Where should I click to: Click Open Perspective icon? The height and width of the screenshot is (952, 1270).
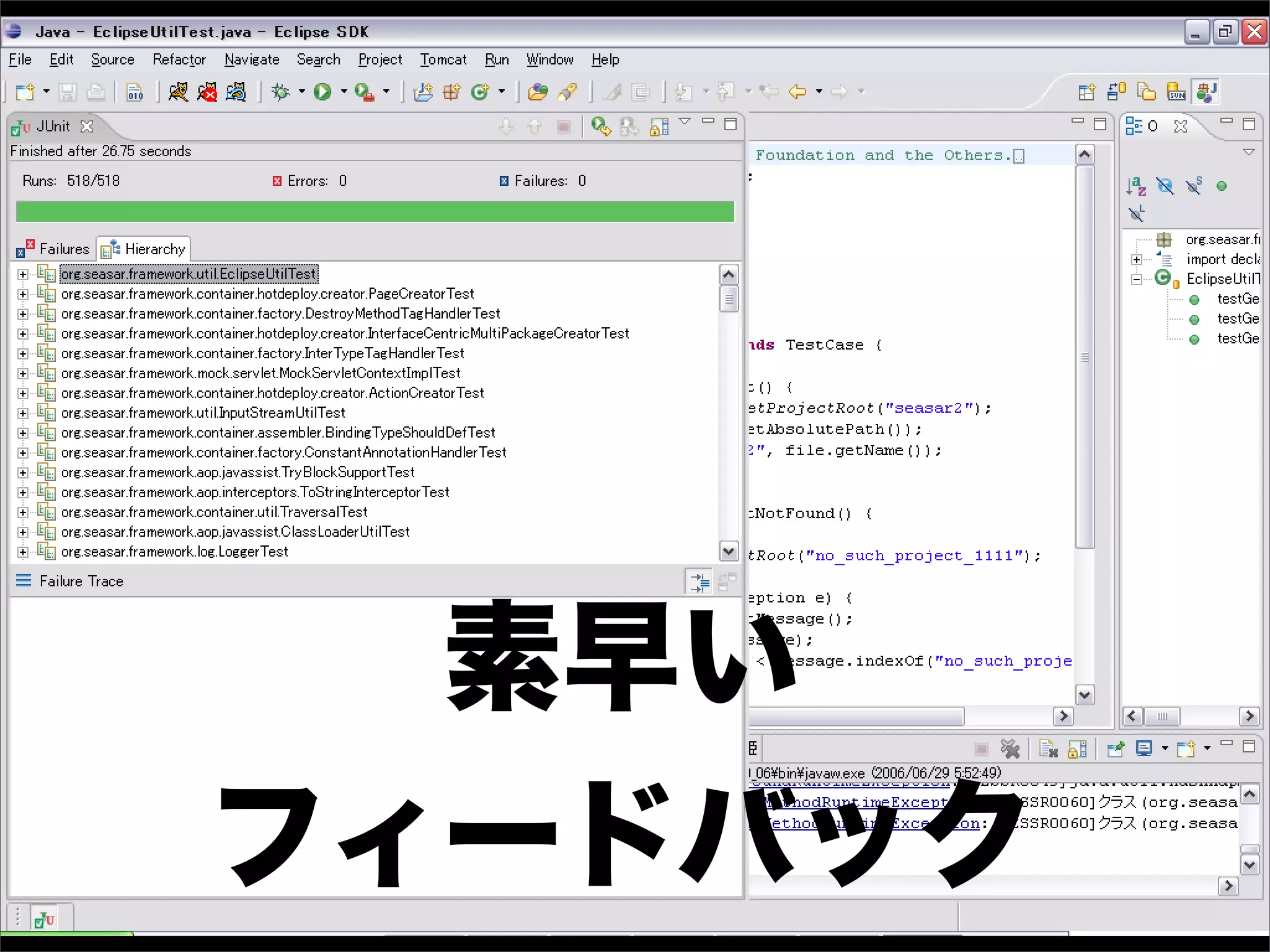pos(1086,92)
